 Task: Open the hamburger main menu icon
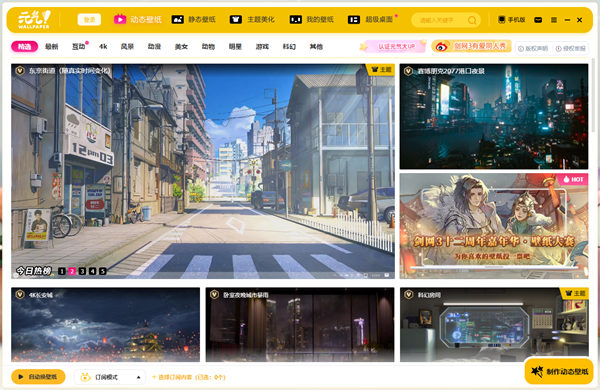[x=554, y=20]
